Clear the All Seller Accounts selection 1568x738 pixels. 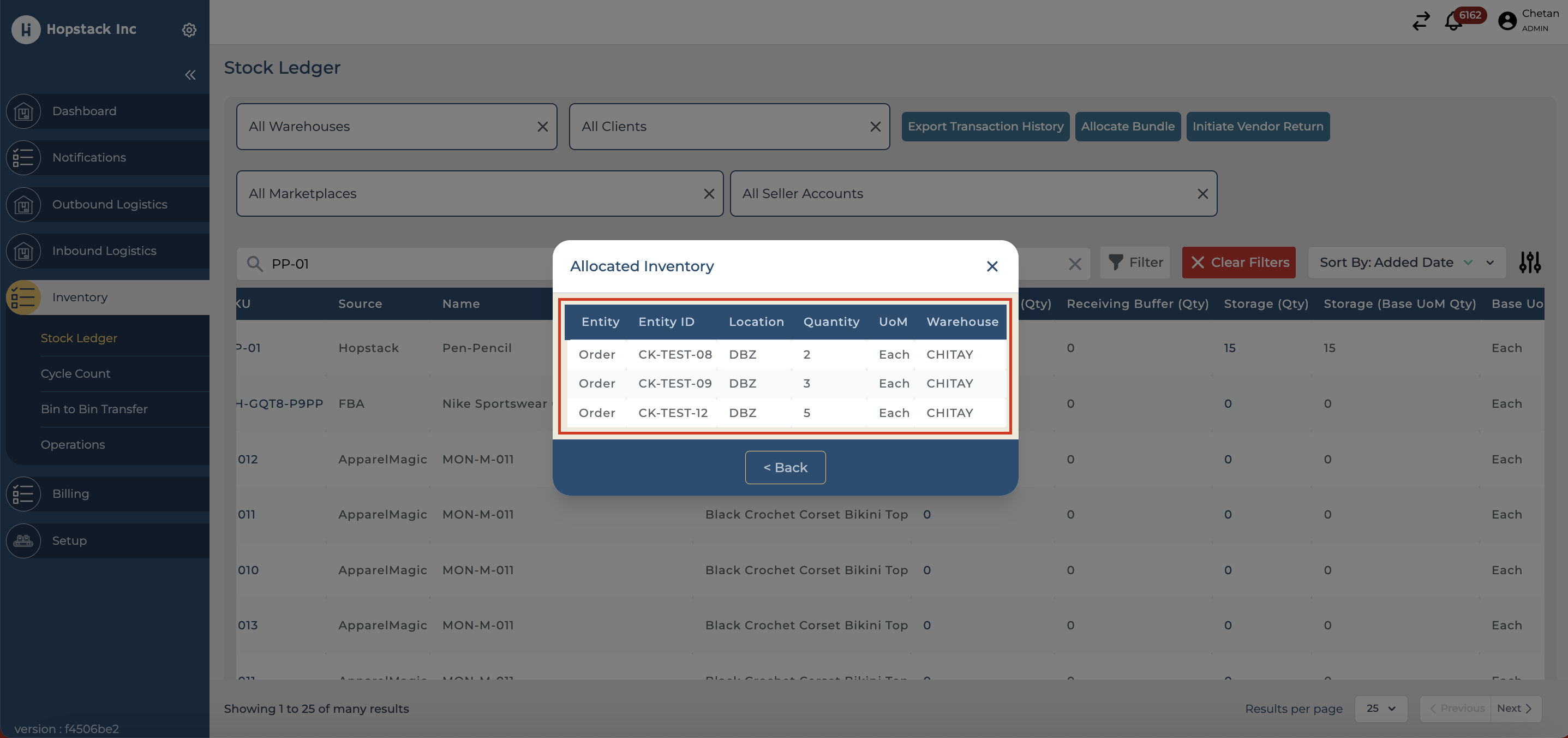1202,194
